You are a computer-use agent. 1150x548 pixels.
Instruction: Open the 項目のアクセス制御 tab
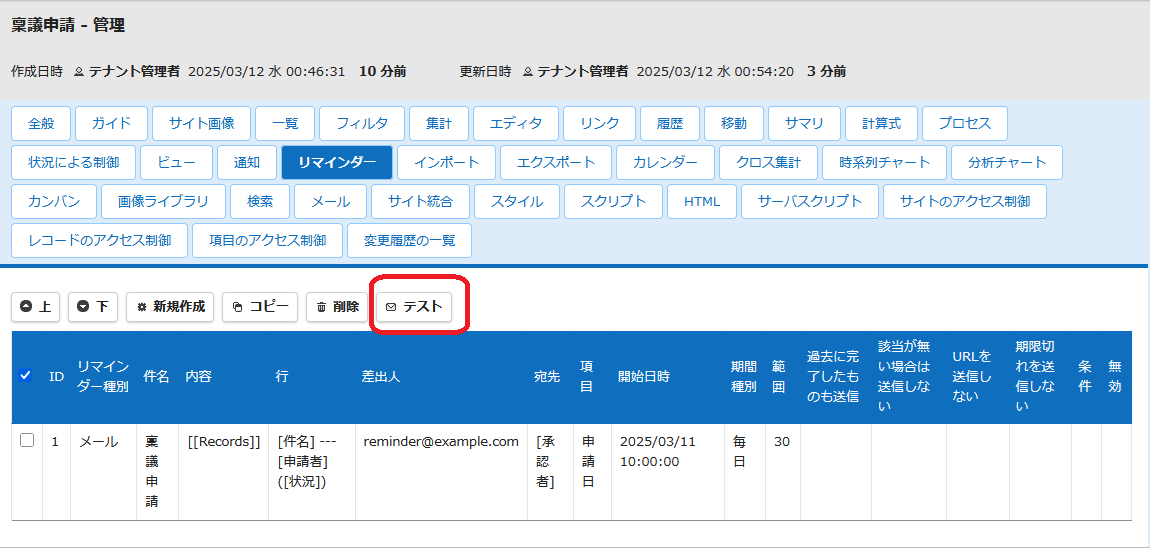tap(267, 241)
